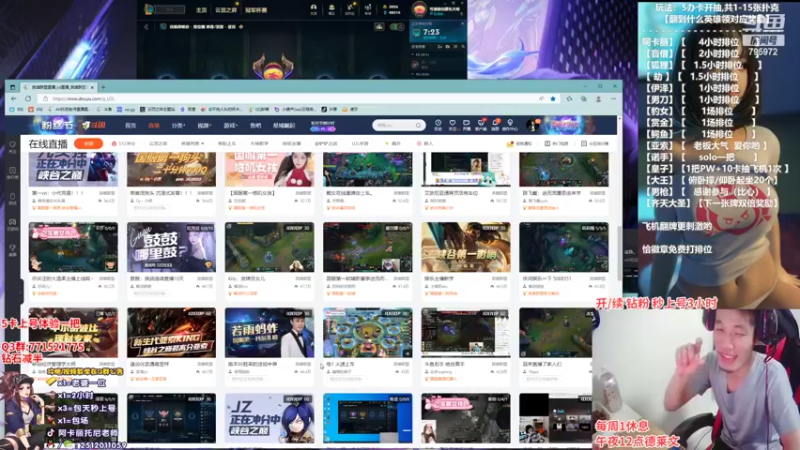Screen dimensions: 800x450
Task: Click Douyu page vertical scrollbar
Action: (x=619, y=253)
